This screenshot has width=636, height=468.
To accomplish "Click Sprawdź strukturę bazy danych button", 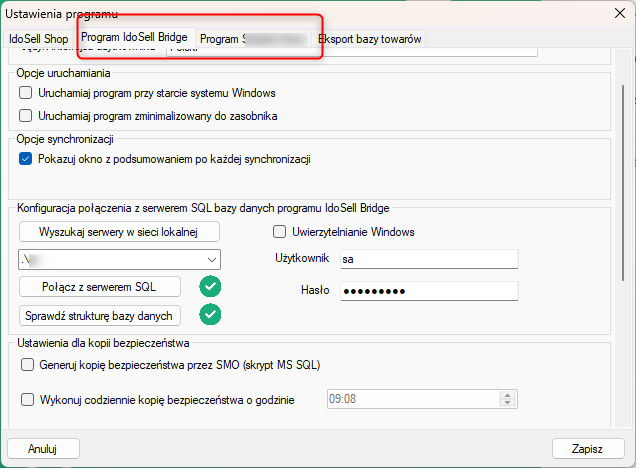I will [100, 316].
